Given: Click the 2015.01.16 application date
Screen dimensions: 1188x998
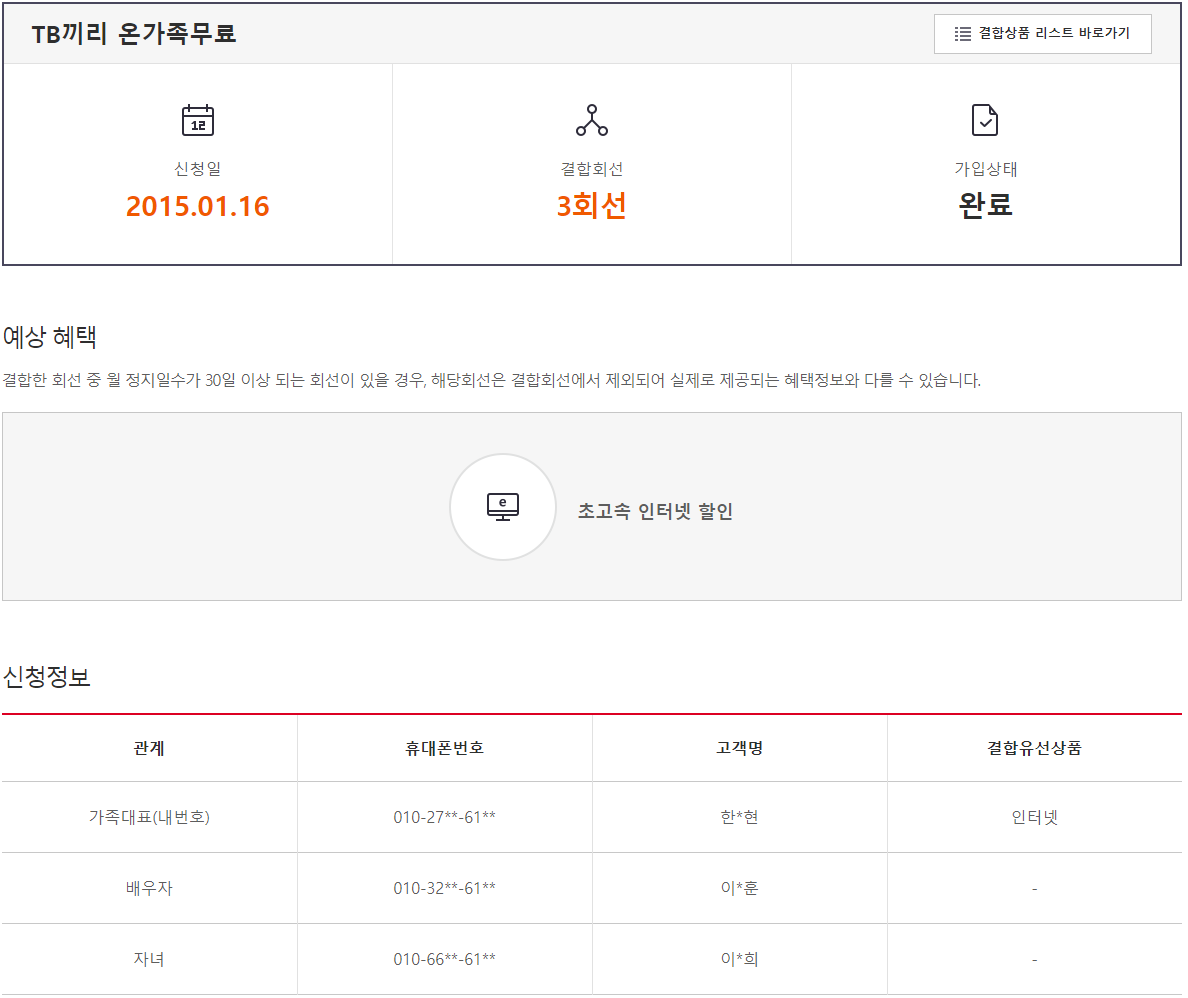Looking at the screenshot, I should (198, 206).
